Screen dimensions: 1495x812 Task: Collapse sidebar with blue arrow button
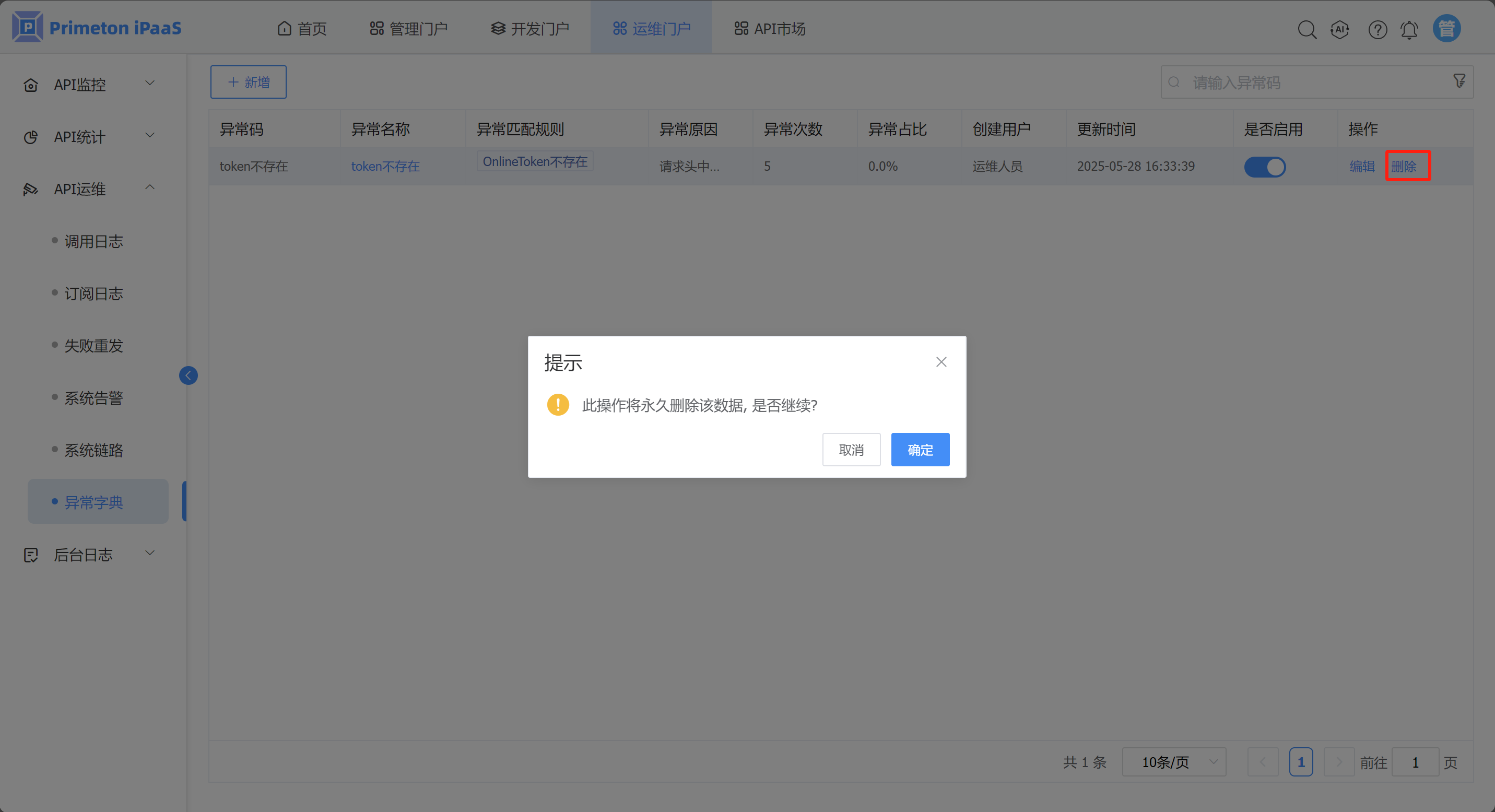(x=188, y=375)
